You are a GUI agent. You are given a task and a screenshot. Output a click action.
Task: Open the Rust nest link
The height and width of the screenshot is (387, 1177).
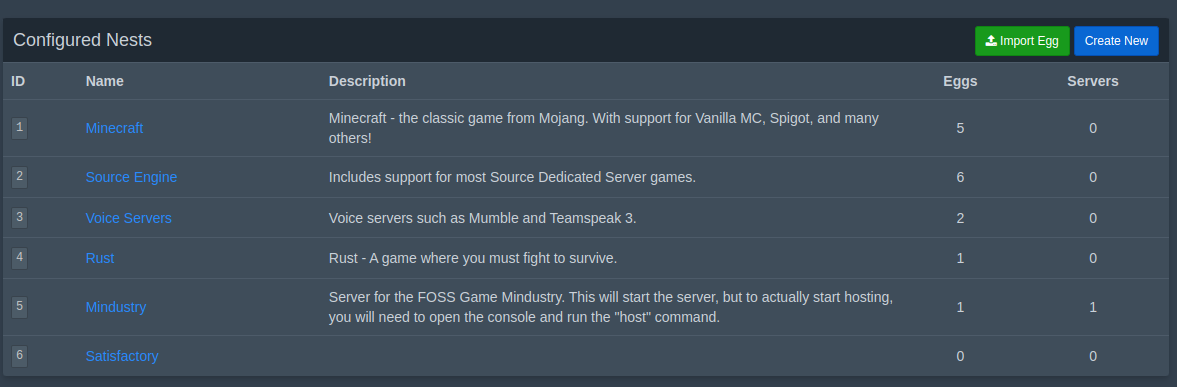click(100, 258)
